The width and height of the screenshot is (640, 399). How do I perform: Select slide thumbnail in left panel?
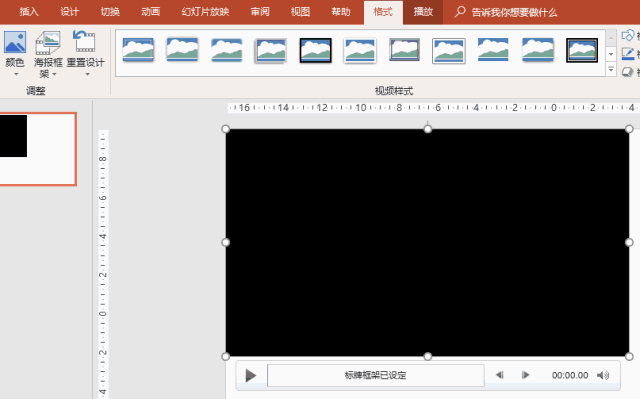(38, 149)
